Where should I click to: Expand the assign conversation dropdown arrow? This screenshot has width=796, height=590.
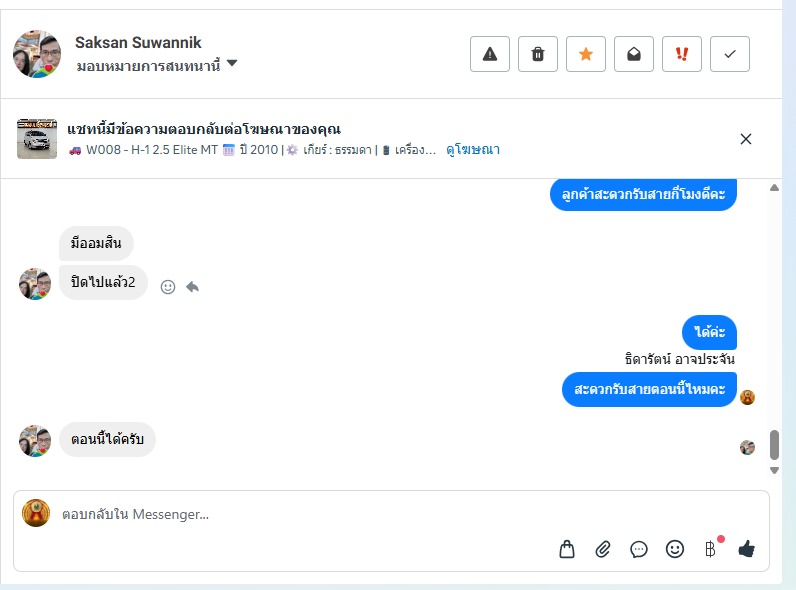pyautogui.click(x=232, y=64)
